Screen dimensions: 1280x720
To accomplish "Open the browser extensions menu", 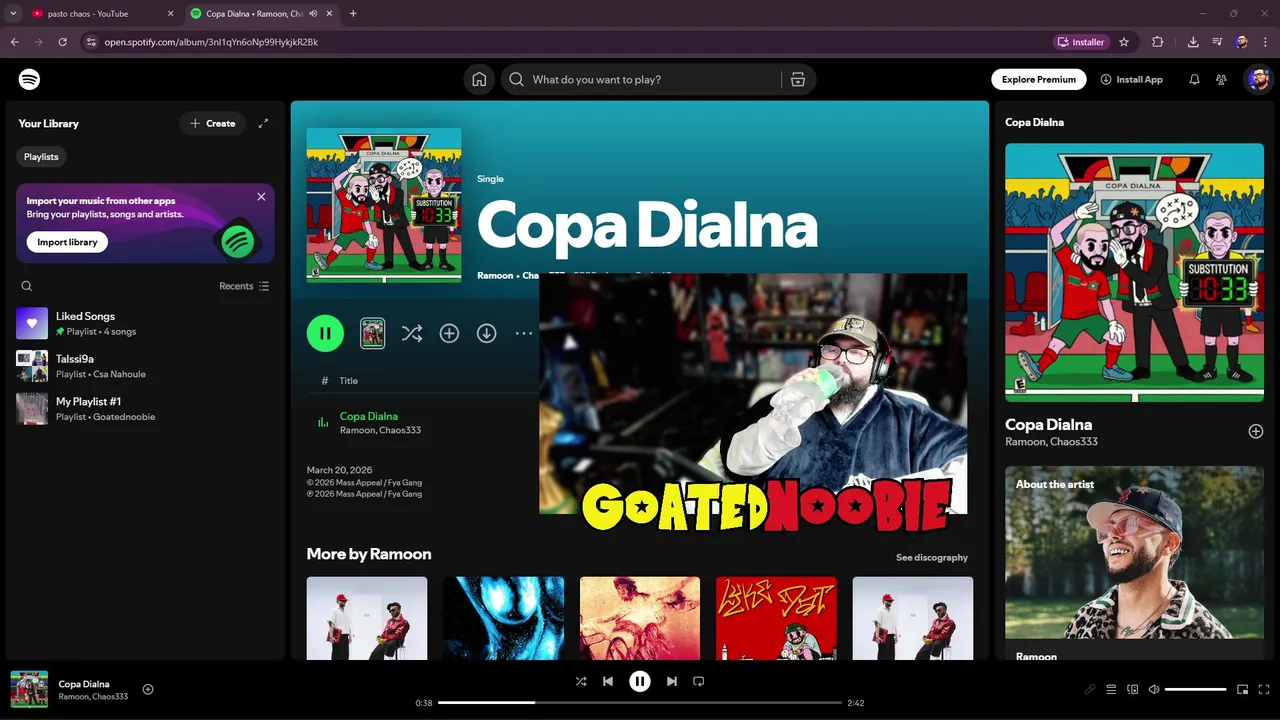I will click(x=1158, y=42).
